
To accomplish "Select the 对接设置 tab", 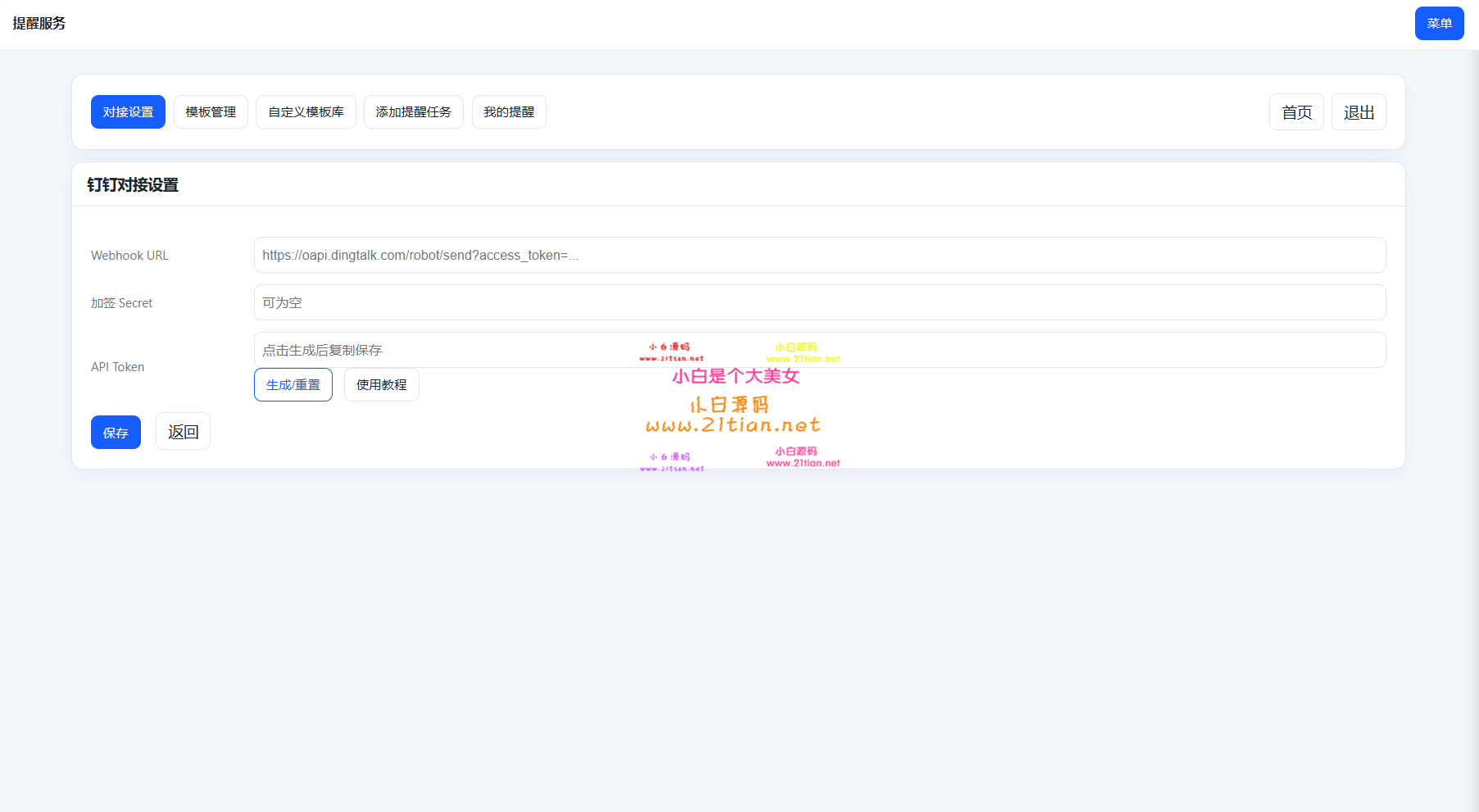I will pyautogui.click(x=128, y=112).
